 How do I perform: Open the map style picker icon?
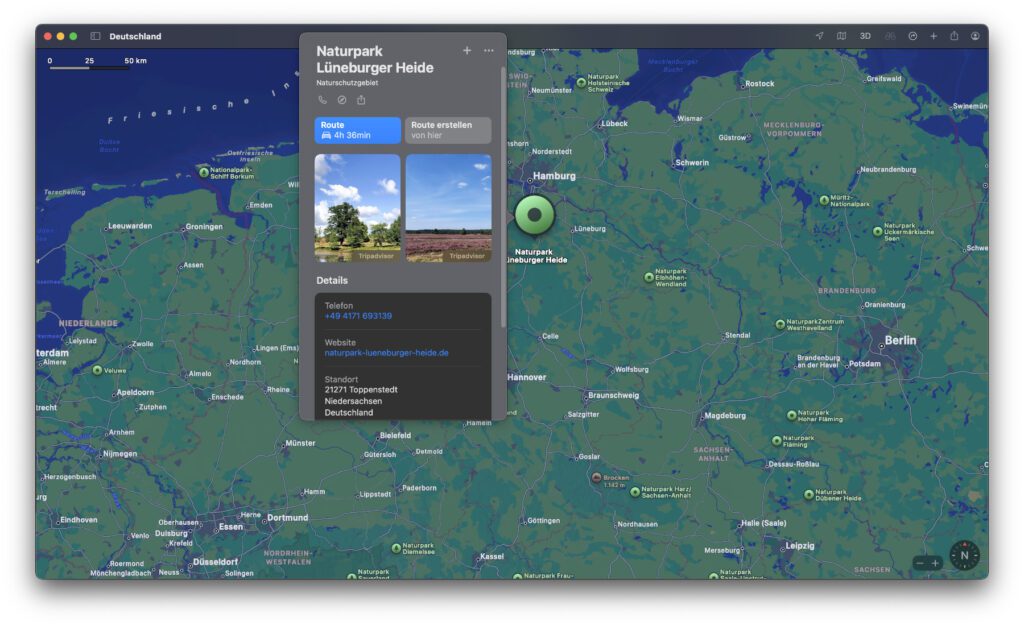click(841, 36)
